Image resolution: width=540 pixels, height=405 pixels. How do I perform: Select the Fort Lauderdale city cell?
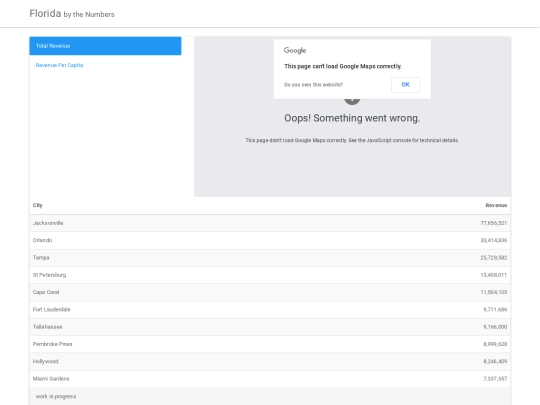coord(51,309)
